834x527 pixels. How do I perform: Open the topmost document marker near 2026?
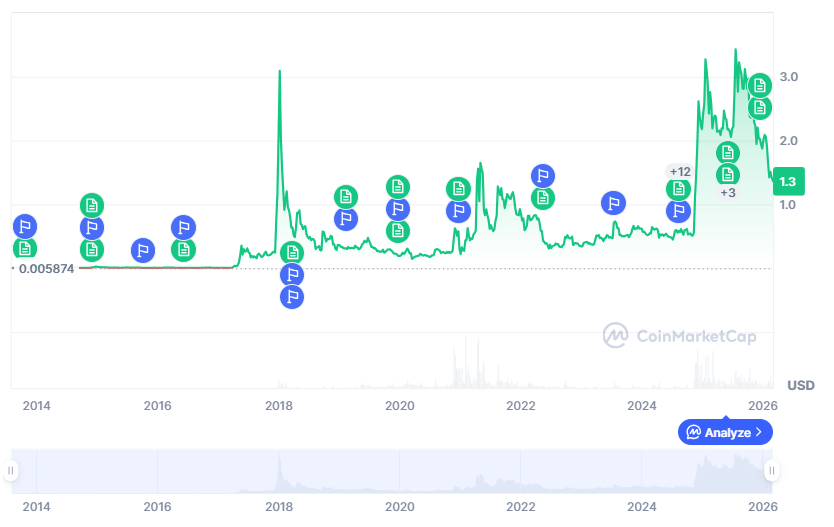click(760, 84)
